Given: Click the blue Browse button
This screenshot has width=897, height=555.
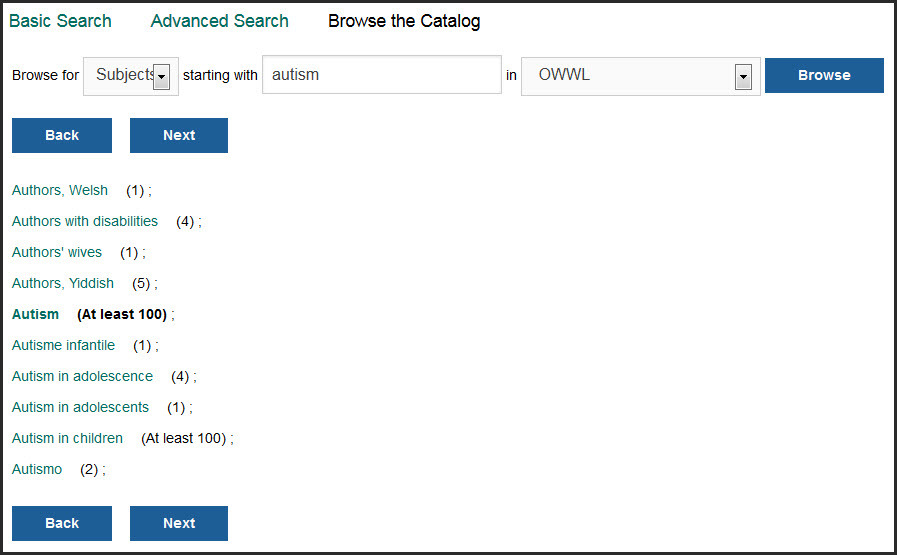Looking at the screenshot, I should (x=824, y=75).
